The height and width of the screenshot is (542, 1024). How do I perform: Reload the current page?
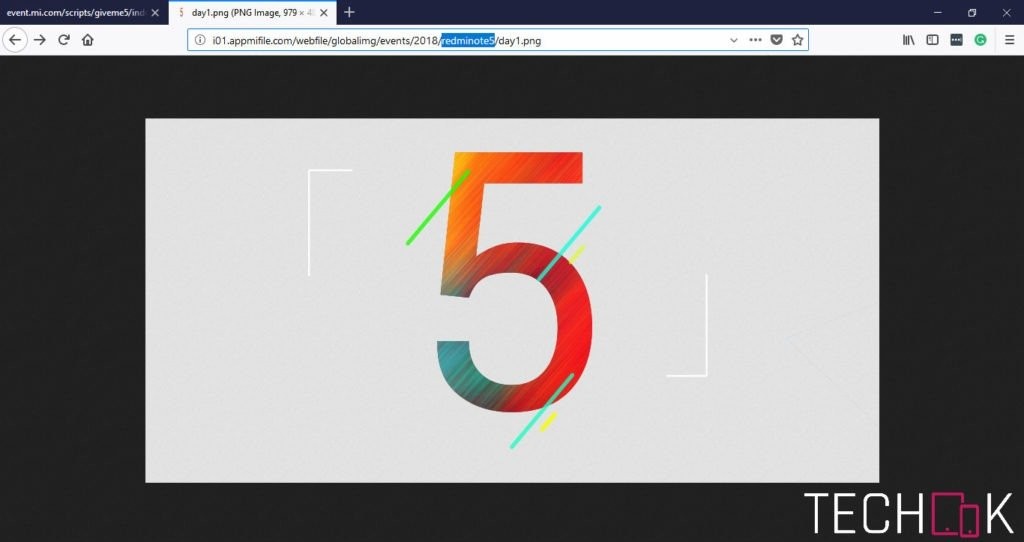click(x=64, y=40)
